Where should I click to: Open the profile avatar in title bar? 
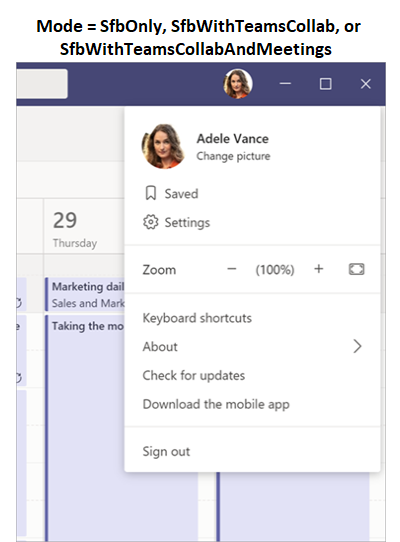[x=238, y=84]
